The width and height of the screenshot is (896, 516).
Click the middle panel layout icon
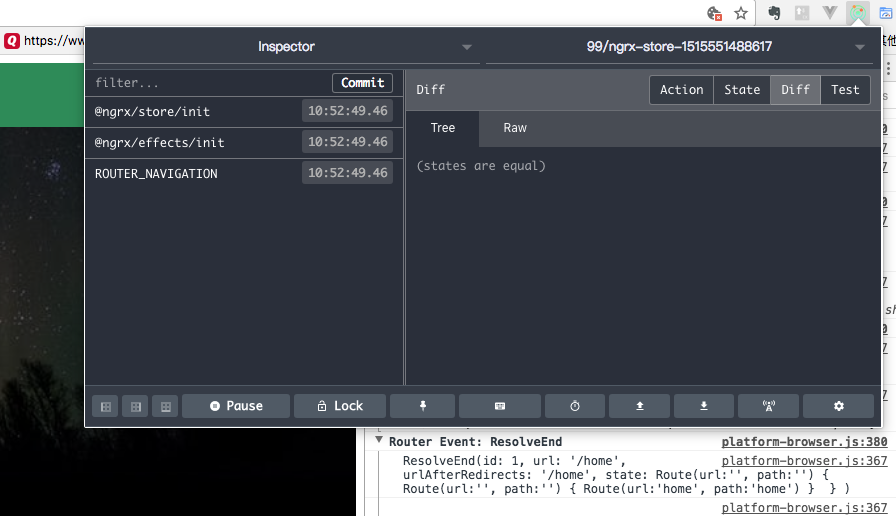point(135,406)
